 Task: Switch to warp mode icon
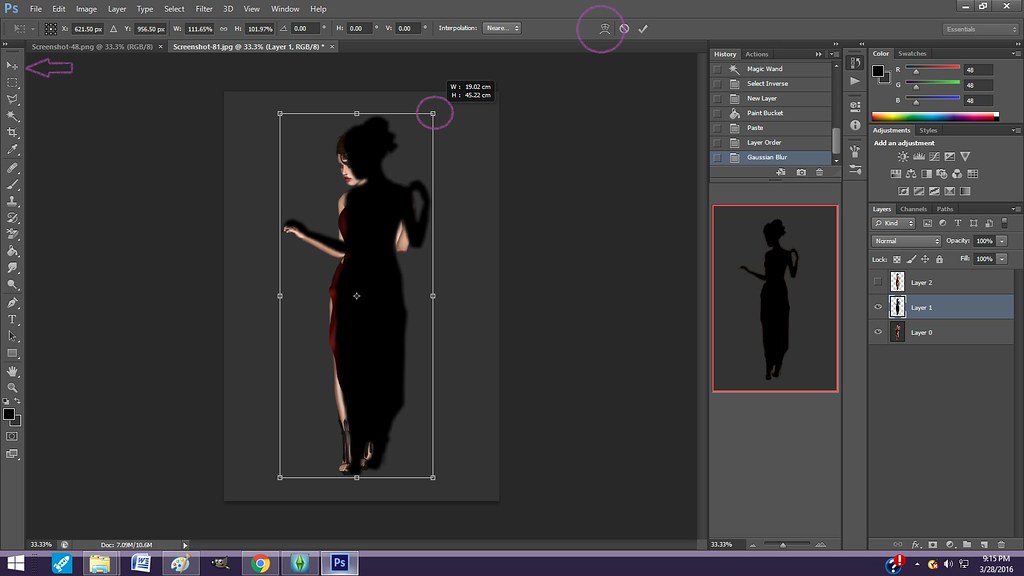pos(604,29)
